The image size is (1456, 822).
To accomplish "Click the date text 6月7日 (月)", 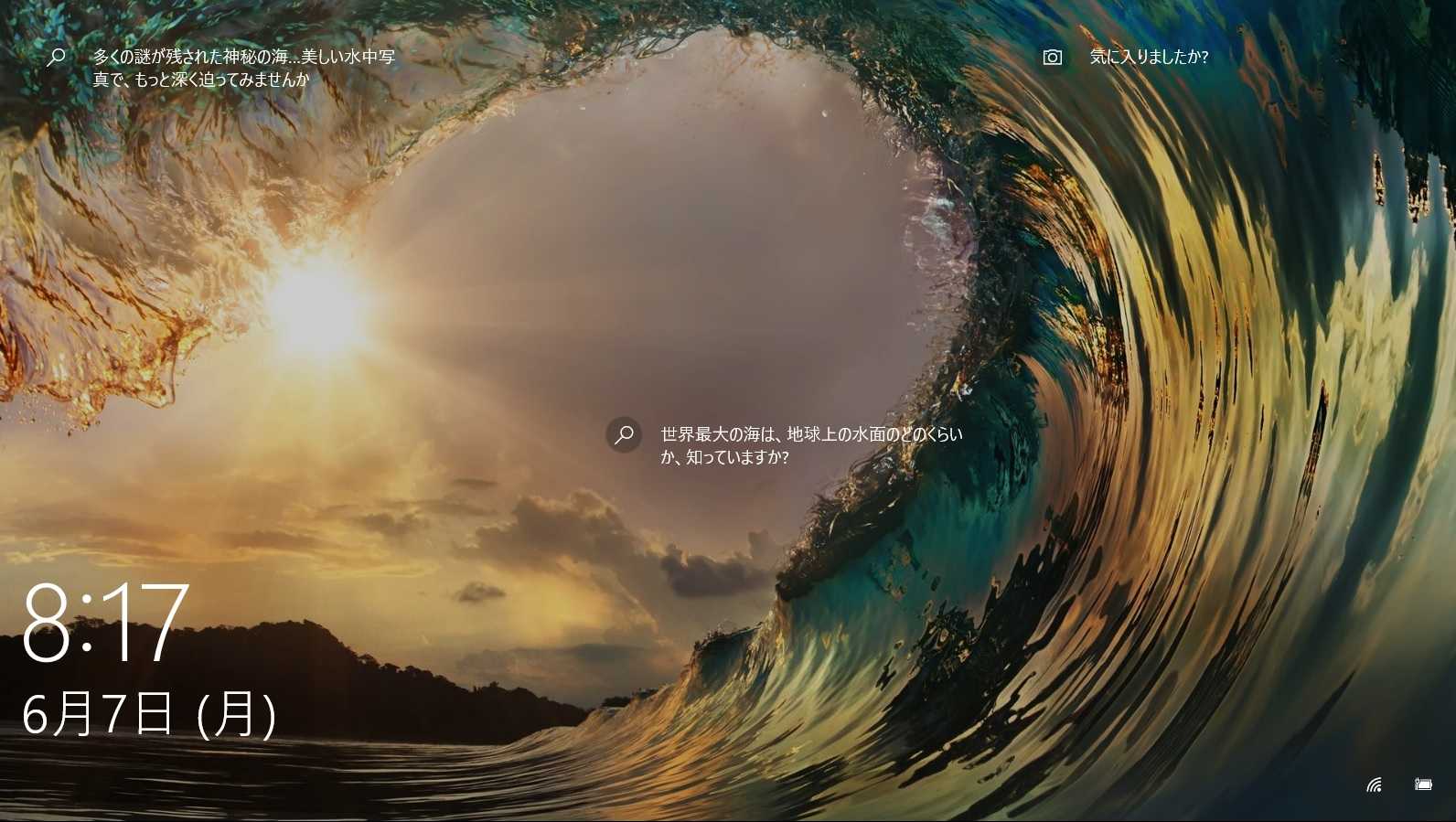I will (x=149, y=714).
